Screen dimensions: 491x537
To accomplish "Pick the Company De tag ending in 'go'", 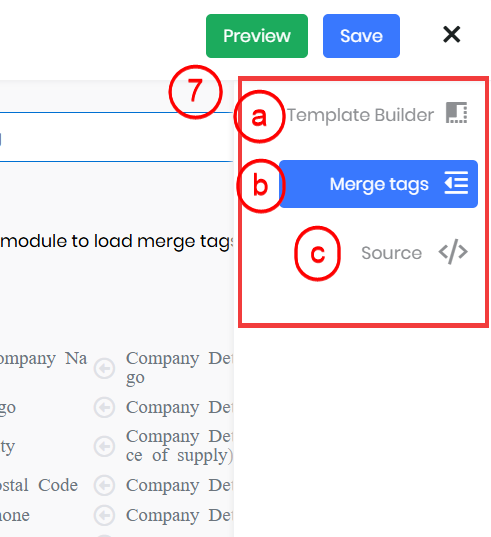I will (179, 368).
